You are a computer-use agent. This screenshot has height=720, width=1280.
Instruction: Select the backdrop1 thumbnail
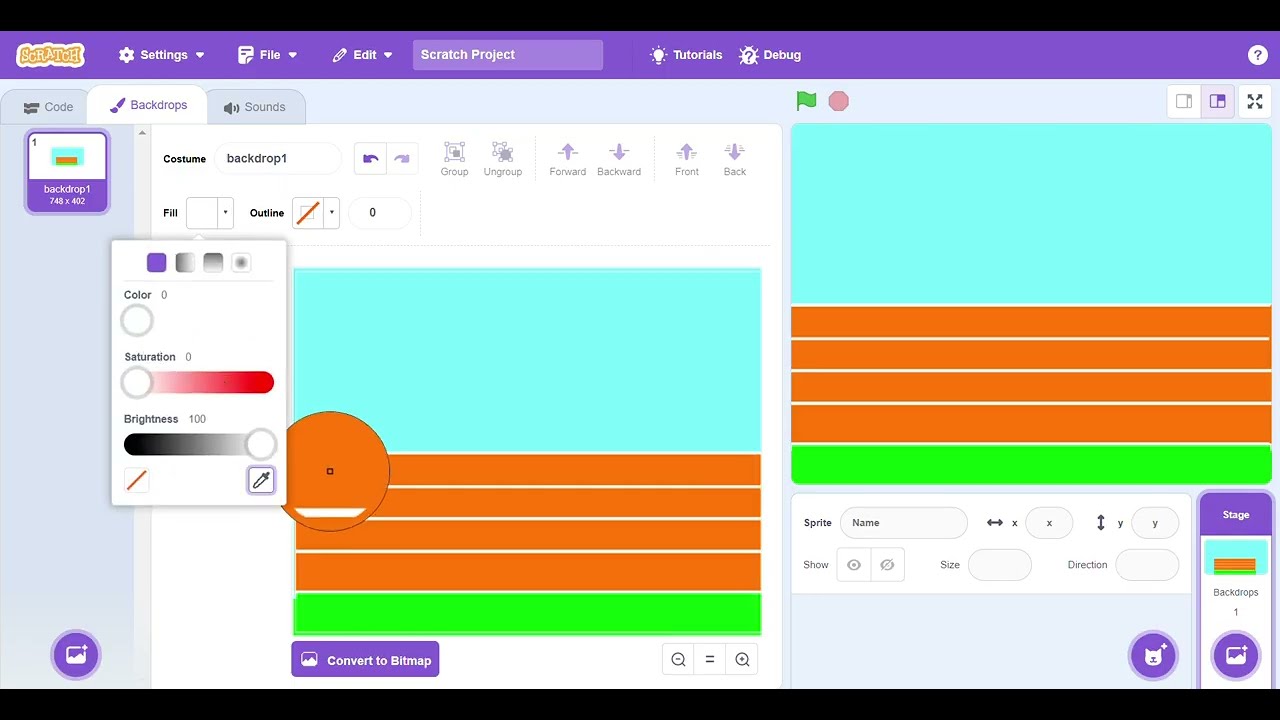67,172
